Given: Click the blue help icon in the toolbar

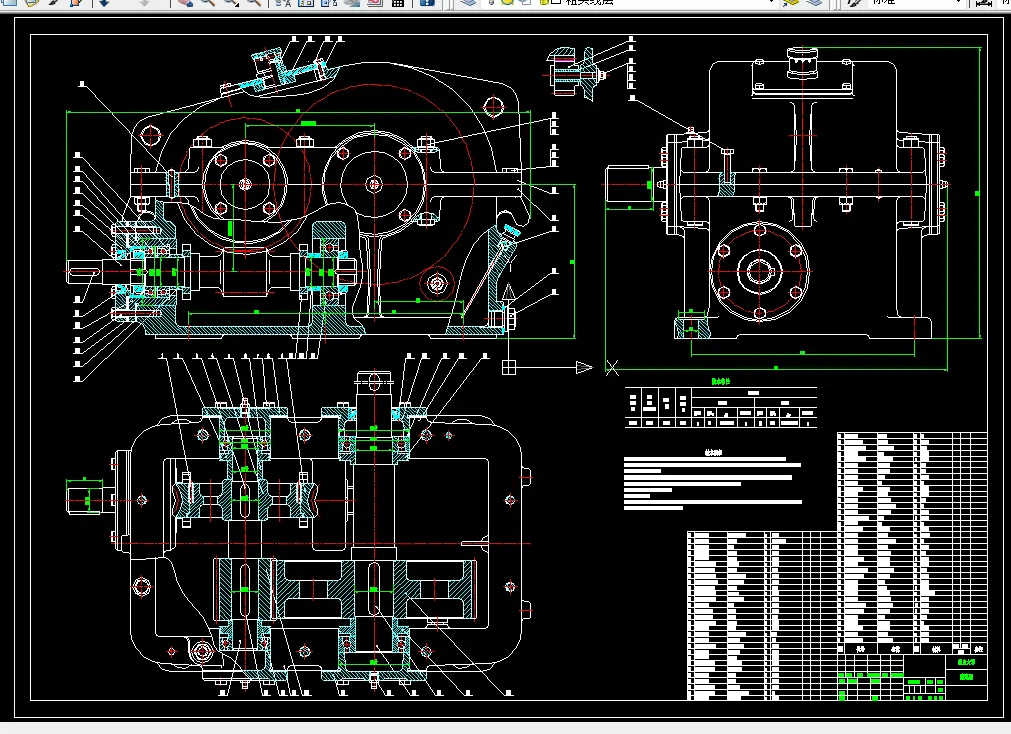Looking at the screenshot, I should (426, 3).
